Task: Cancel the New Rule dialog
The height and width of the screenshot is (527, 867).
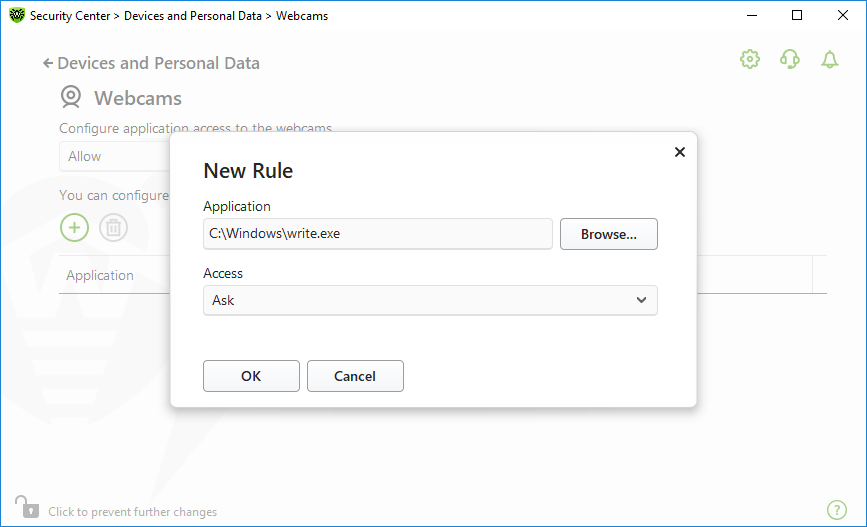Action: pos(355,376)
